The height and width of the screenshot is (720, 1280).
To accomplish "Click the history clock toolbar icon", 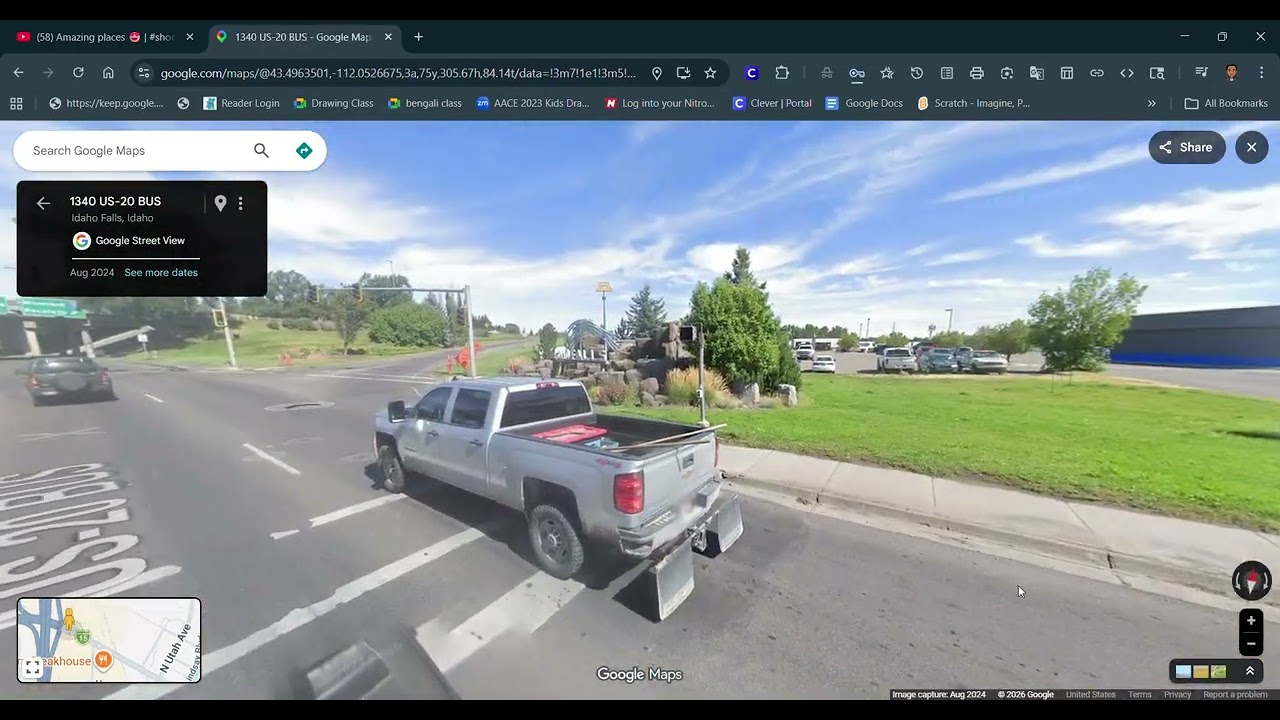I will tap(917, 73).
